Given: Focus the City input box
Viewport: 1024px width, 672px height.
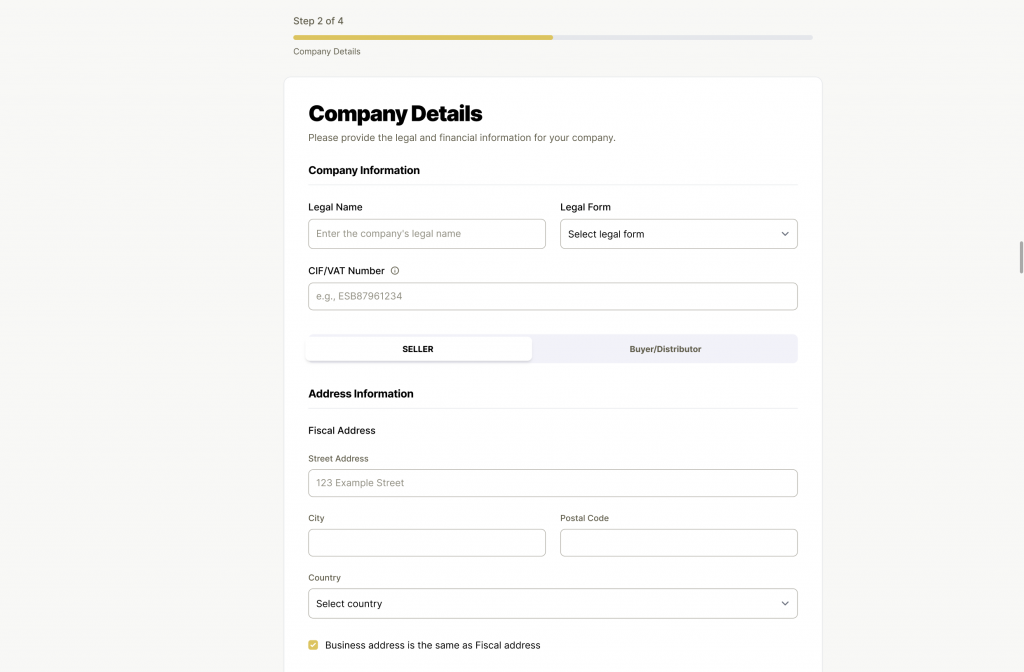Looking at the screenshot, I should [427, 543].
